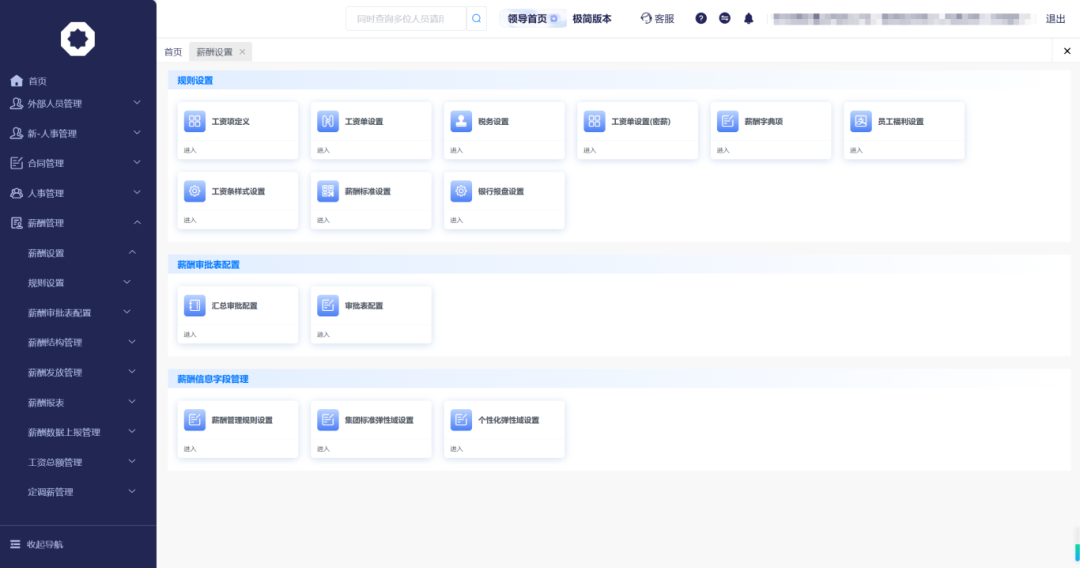Click the help question mark icon
1080x568 pixels.
(701, 18)
